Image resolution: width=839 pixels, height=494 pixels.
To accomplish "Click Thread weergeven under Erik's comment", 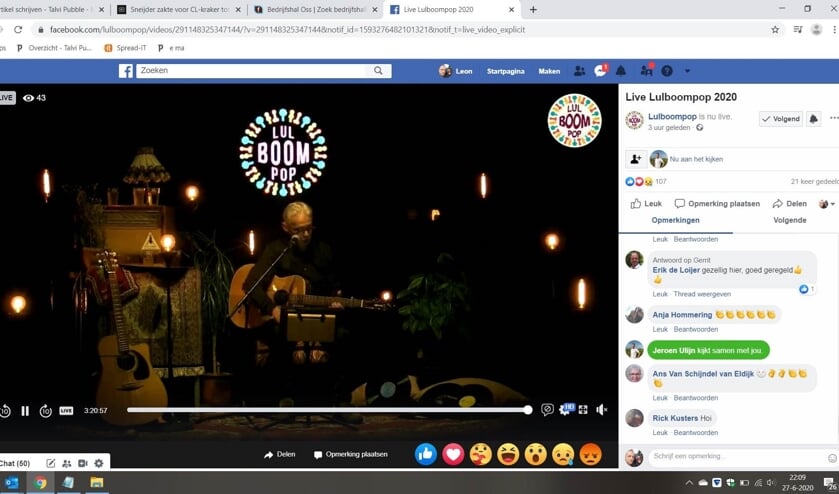I will [x=702, y=294].
